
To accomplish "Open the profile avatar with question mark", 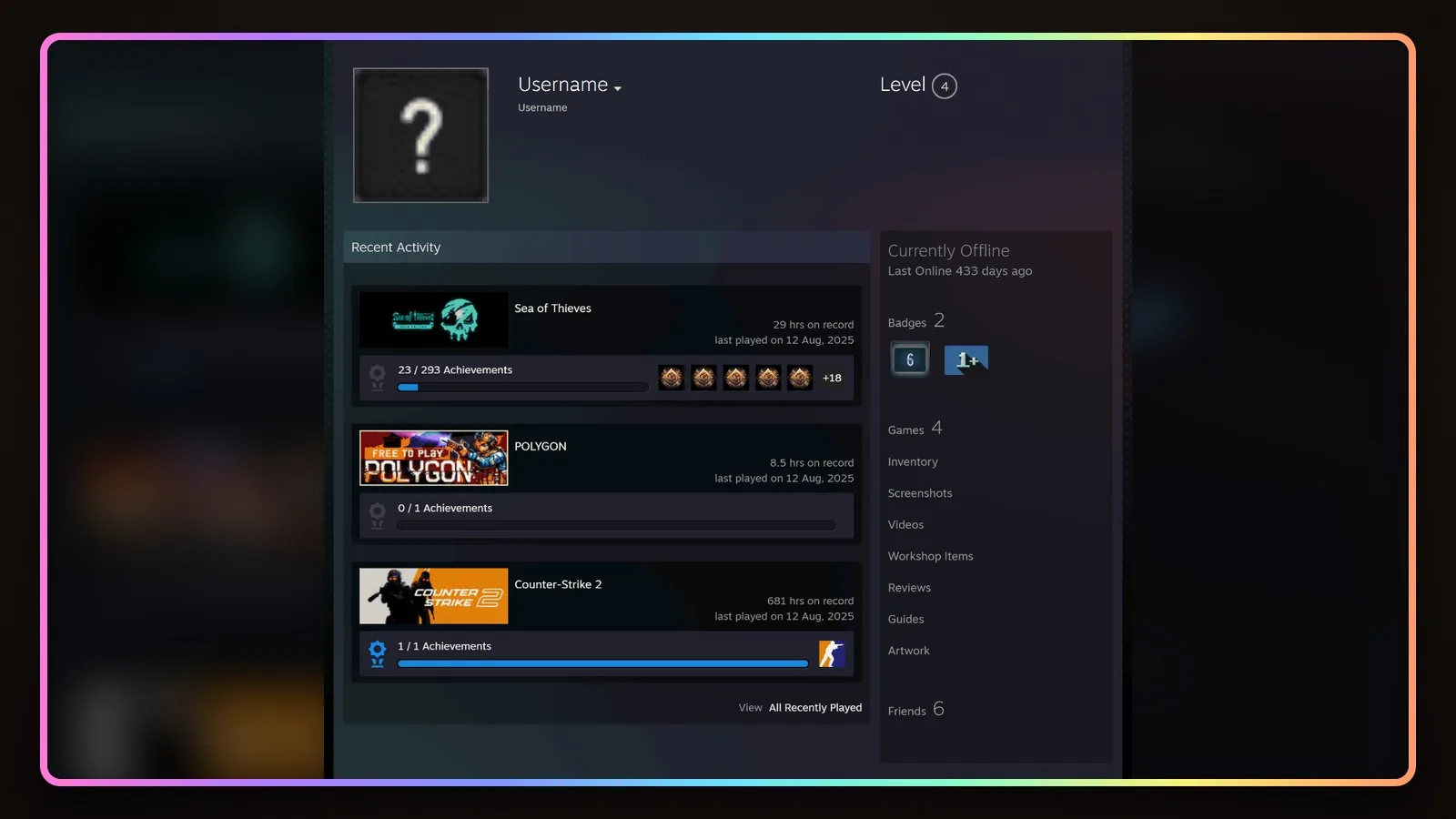I will point(420,135).
